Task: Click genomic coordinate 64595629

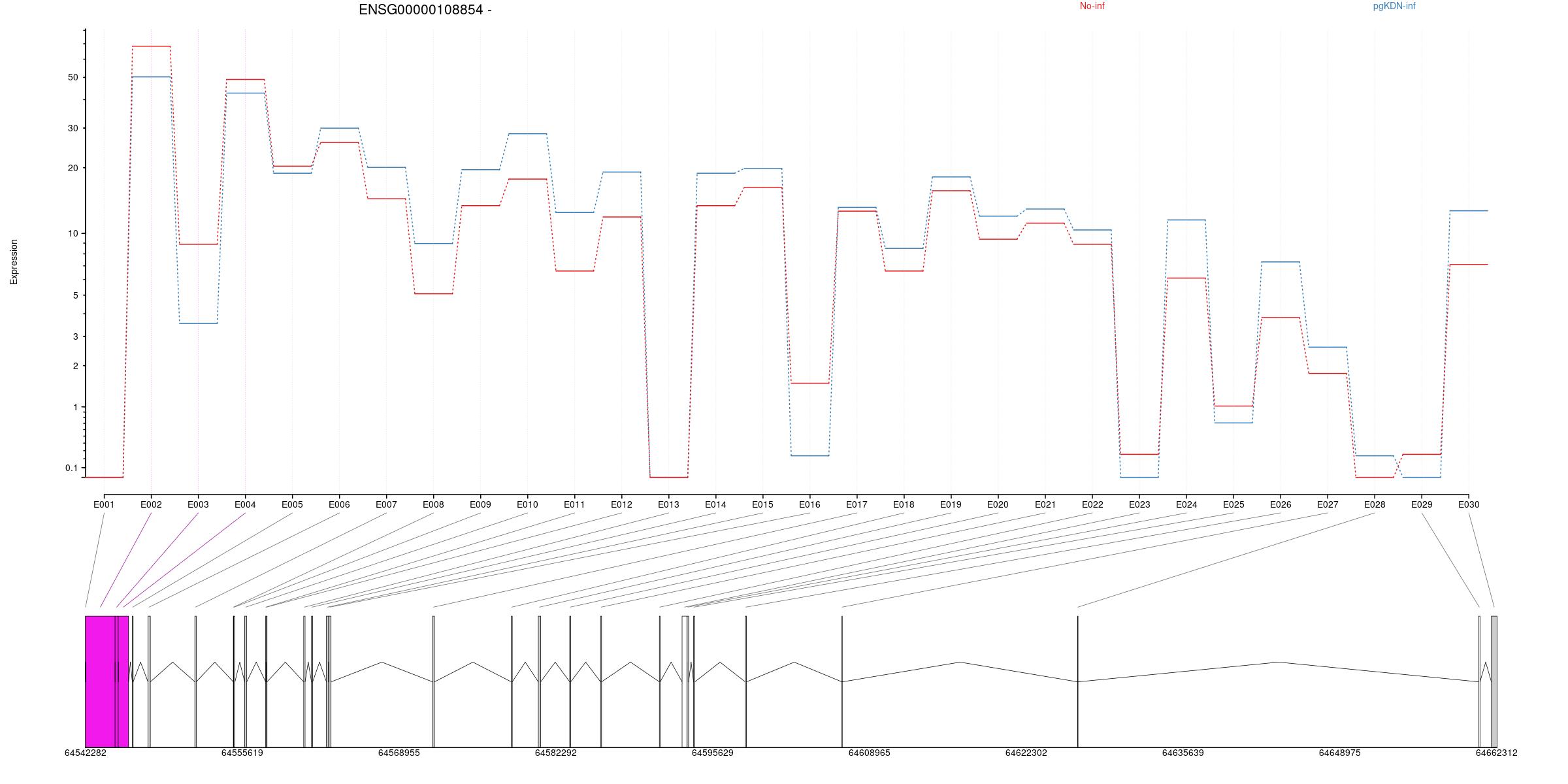Action: click(713, 753)
